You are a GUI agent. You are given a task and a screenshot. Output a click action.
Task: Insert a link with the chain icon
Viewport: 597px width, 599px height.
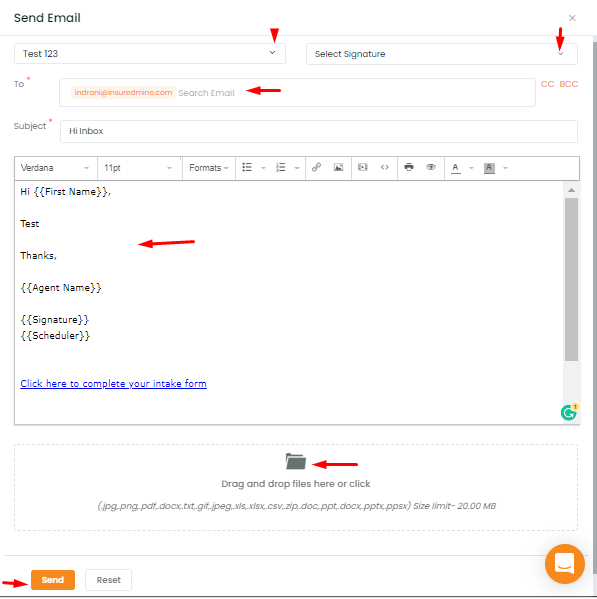pos(316,167)
